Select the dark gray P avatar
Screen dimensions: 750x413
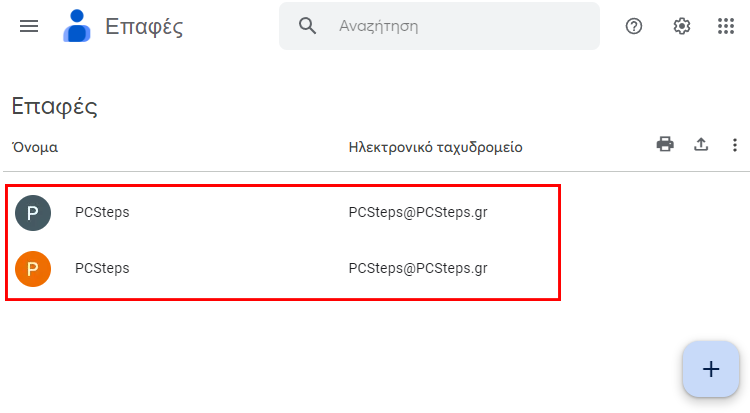(x=33, y=213)
